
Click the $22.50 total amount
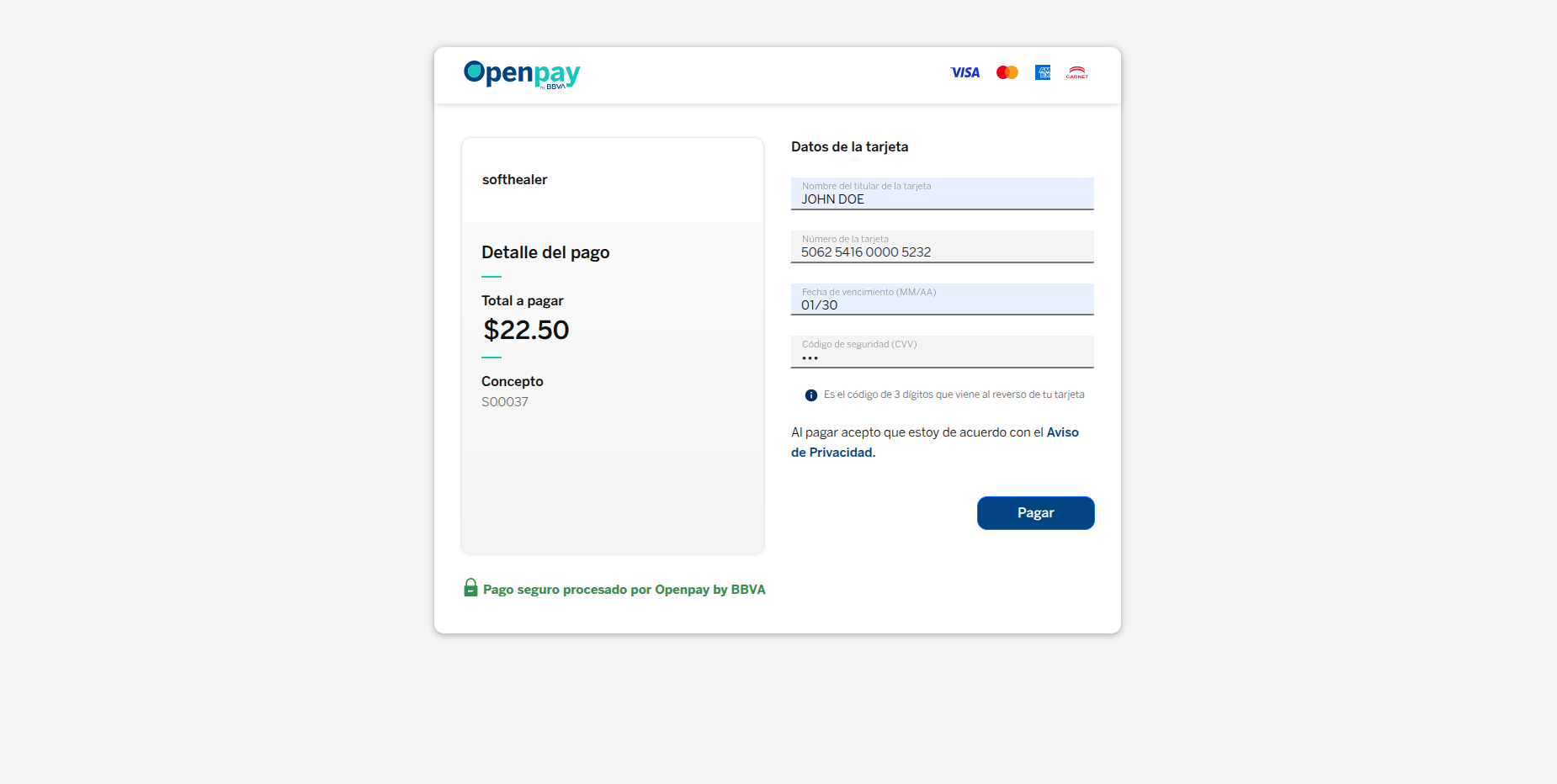526,330
